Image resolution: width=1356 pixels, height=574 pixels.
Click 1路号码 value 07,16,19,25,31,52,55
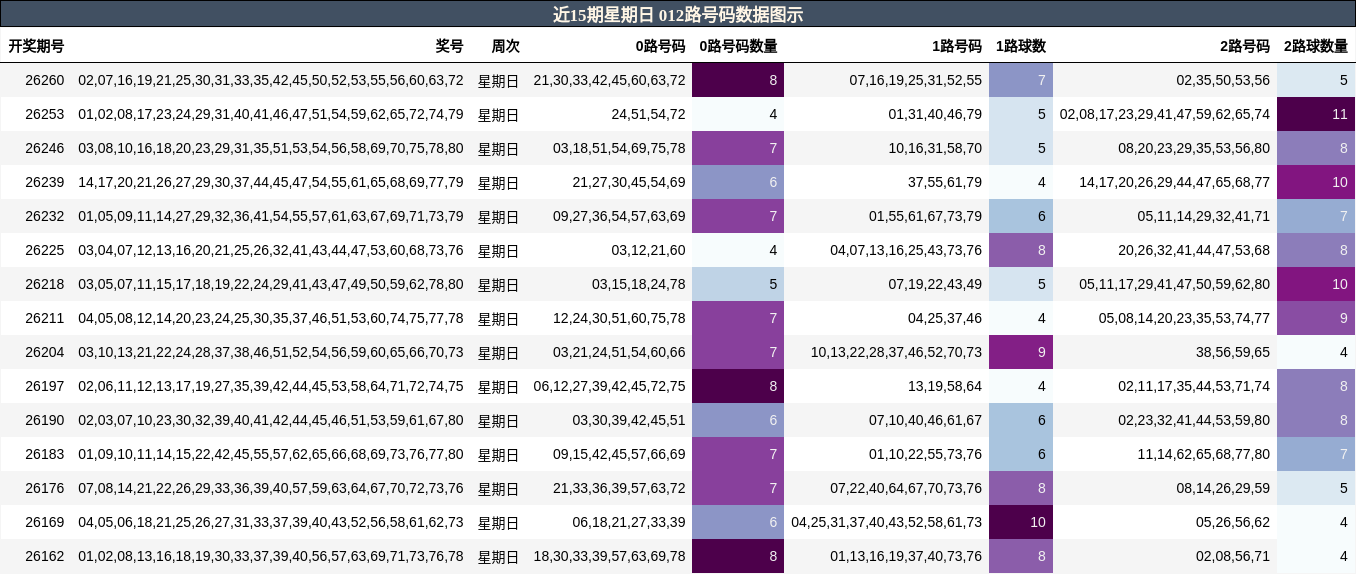[916, 80]
